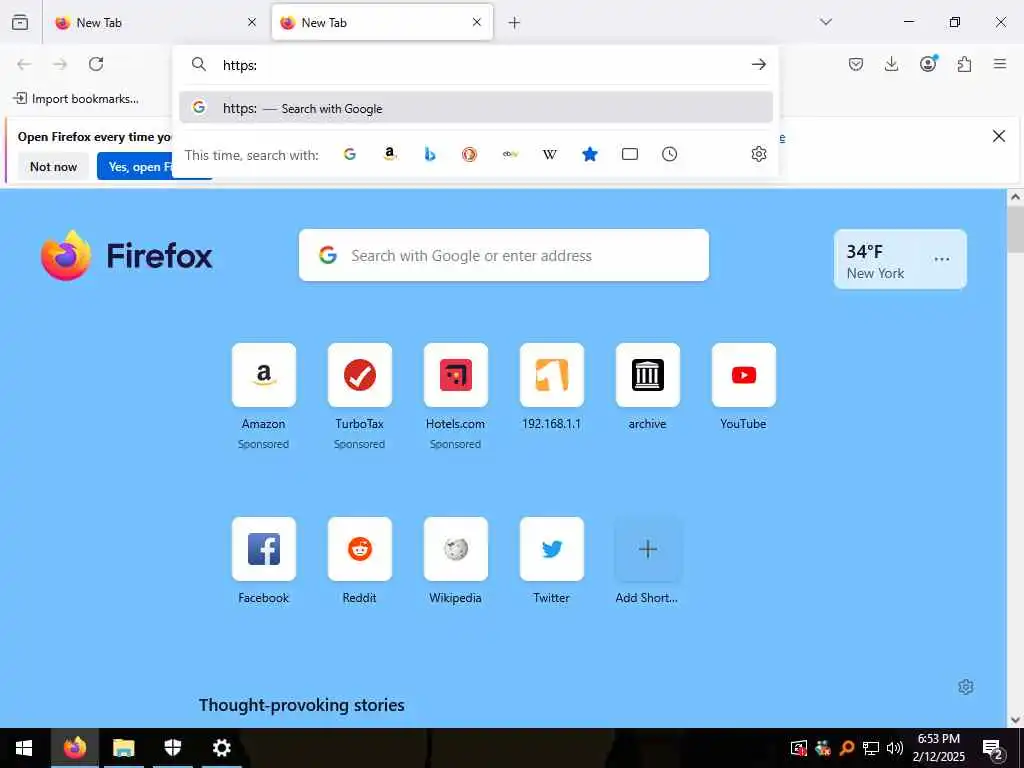Search bookmarks via the star icon

(x=590, y=154)
